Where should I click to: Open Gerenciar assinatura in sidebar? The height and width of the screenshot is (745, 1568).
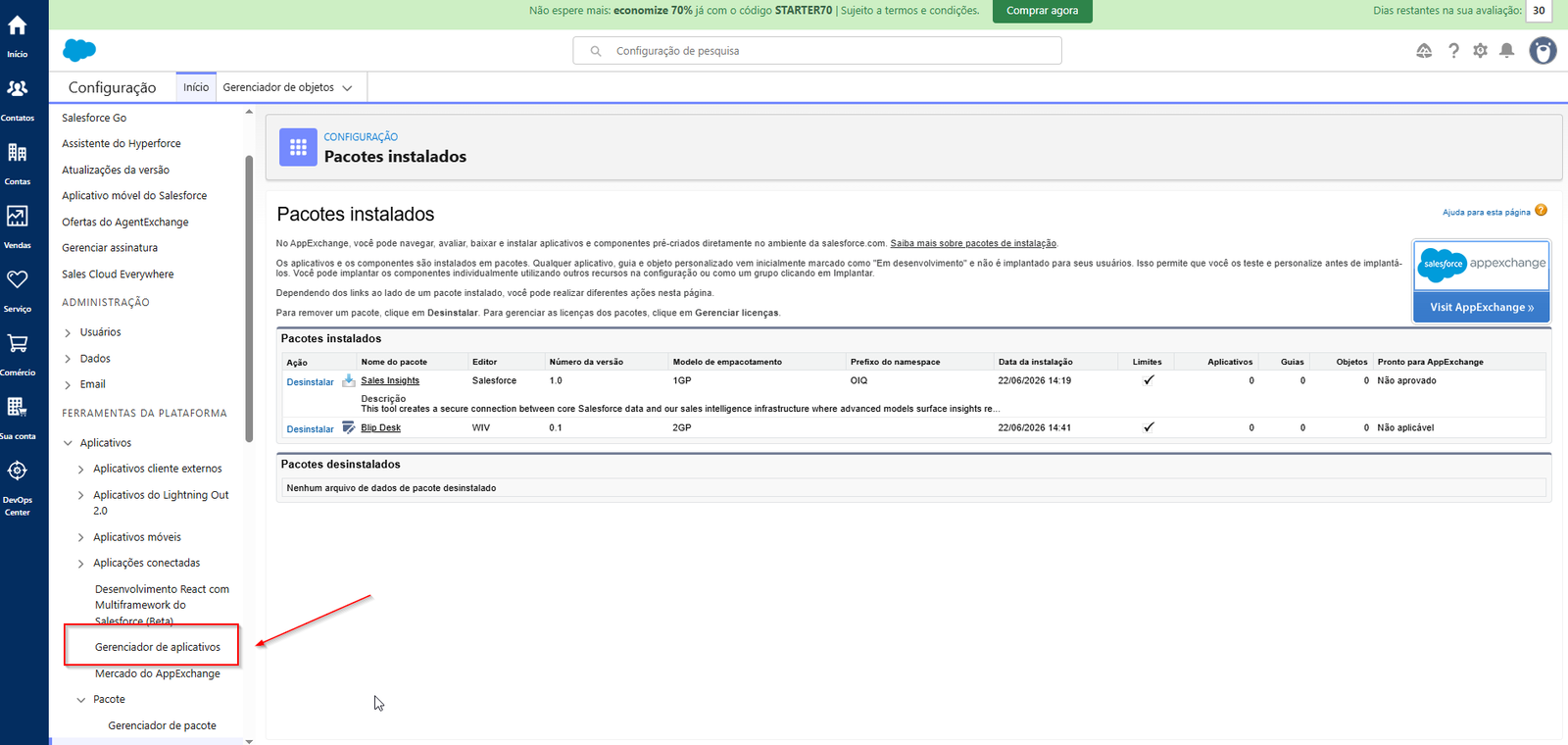(x=110, y=248)
